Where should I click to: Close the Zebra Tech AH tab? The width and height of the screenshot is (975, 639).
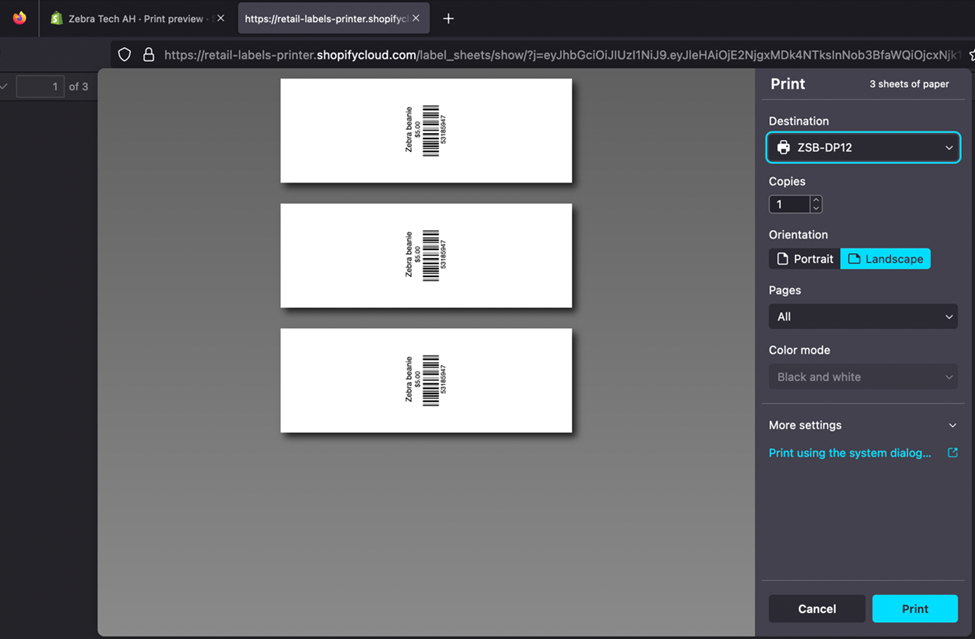click(221, 18)
